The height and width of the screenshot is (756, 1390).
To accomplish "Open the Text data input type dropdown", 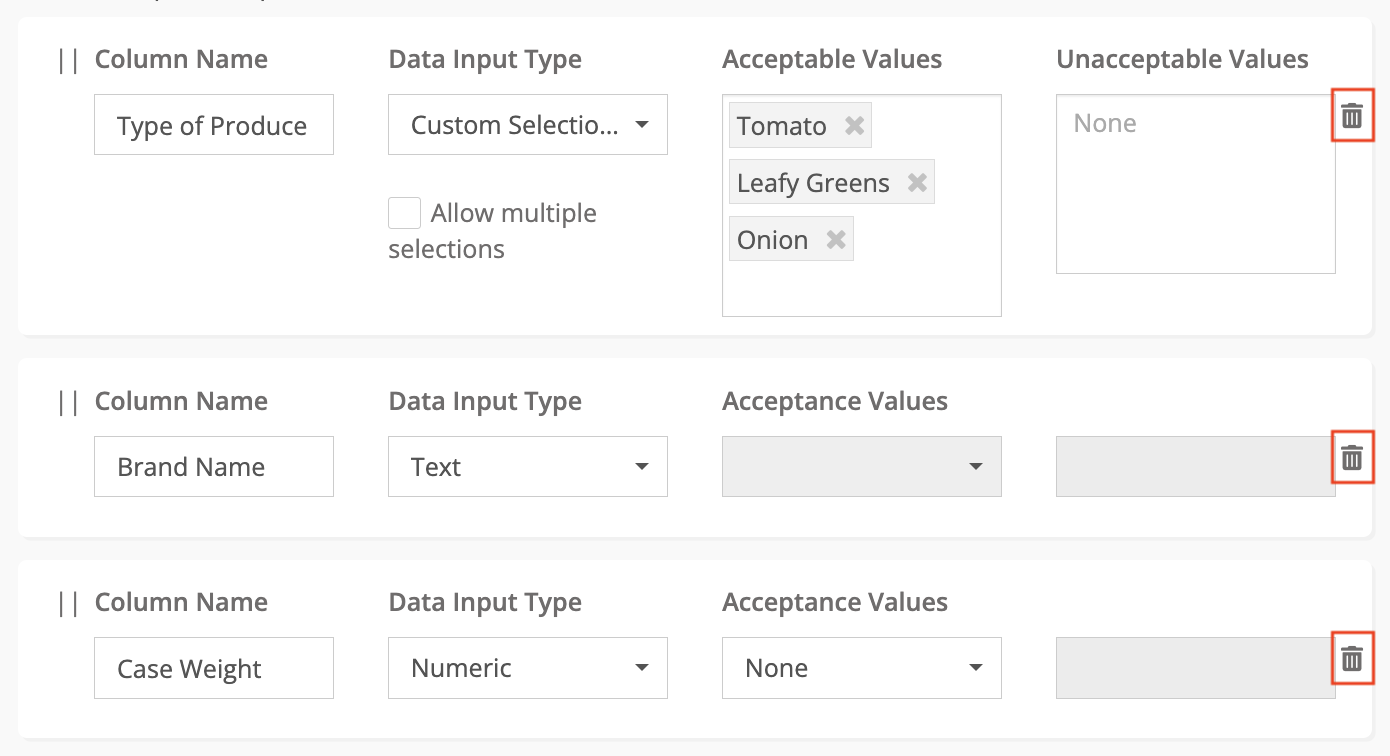I will tap(527, 467).
